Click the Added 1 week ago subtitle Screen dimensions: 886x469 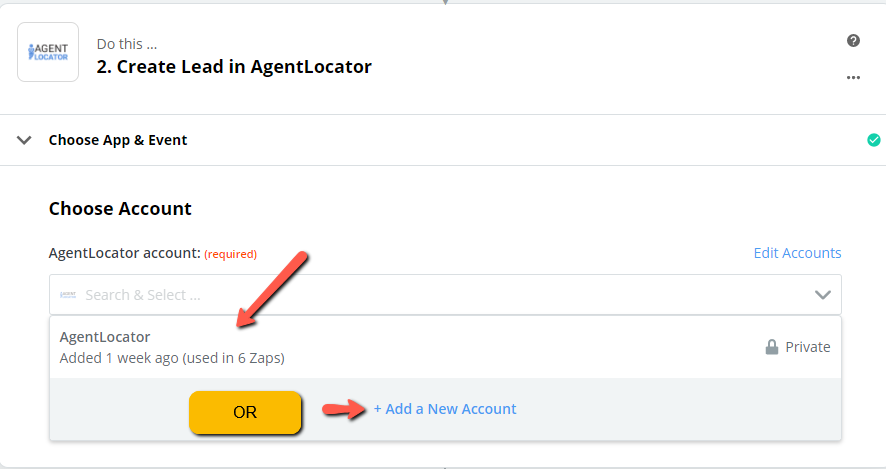pos(172,358)
